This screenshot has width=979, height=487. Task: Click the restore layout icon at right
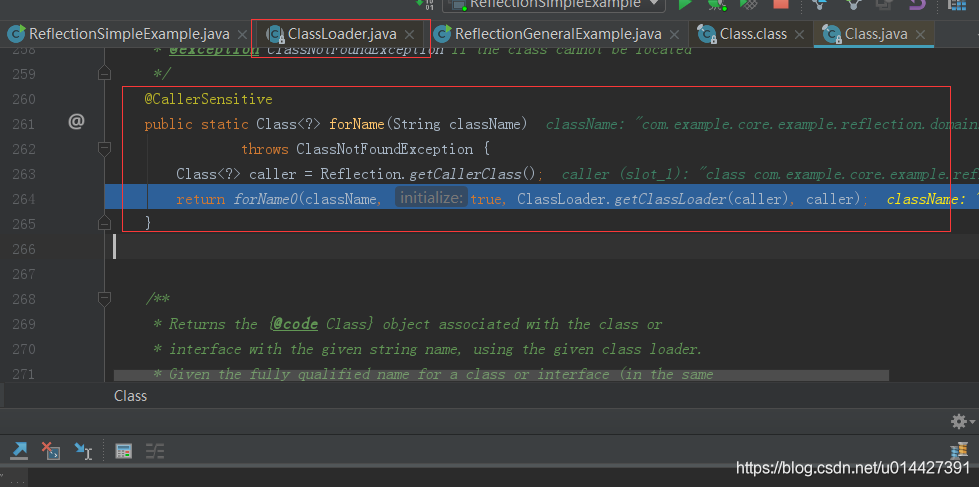pos(957,450)
